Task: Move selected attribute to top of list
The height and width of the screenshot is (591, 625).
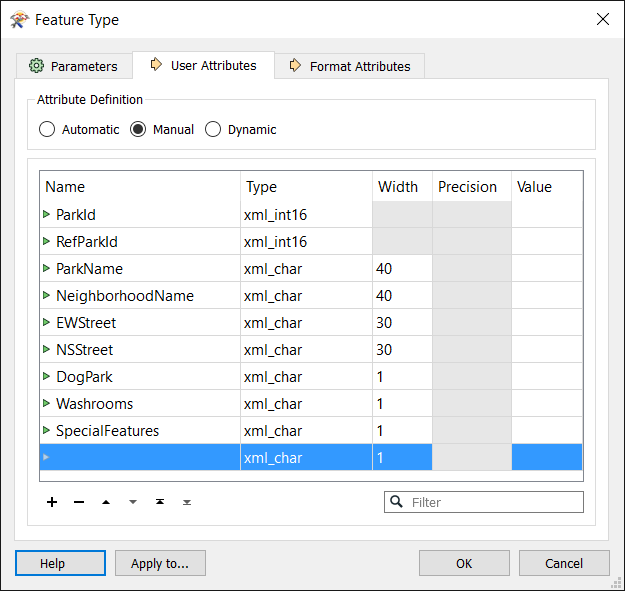Action: click(159, 502)
